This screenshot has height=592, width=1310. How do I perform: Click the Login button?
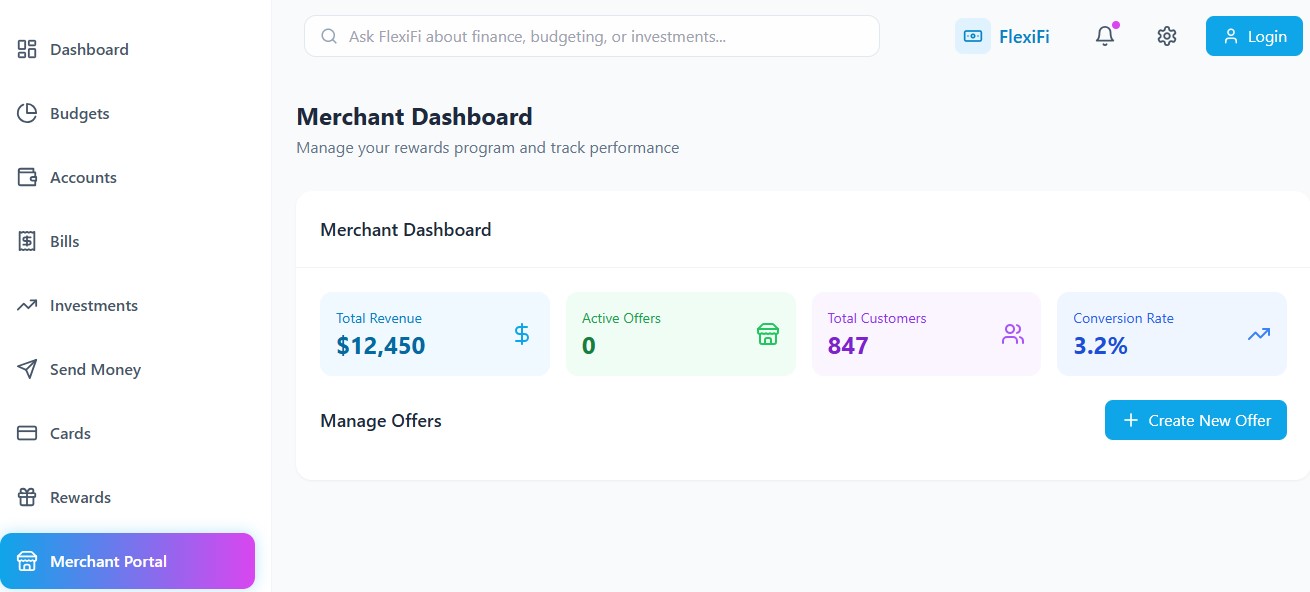pyautogui.click(x=1253, y=36)
